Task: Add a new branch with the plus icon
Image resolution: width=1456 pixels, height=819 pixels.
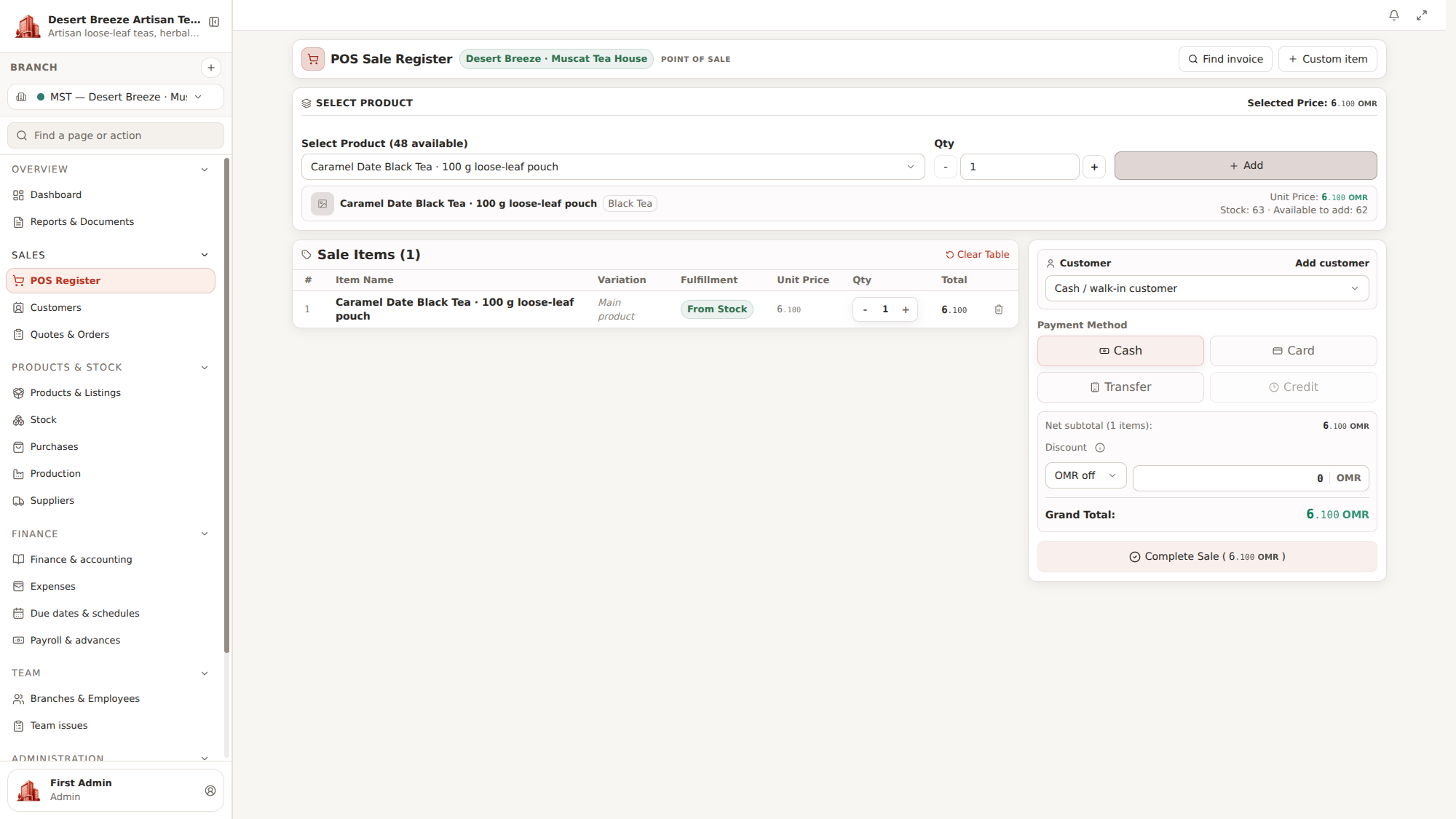Action: (211, 68)
